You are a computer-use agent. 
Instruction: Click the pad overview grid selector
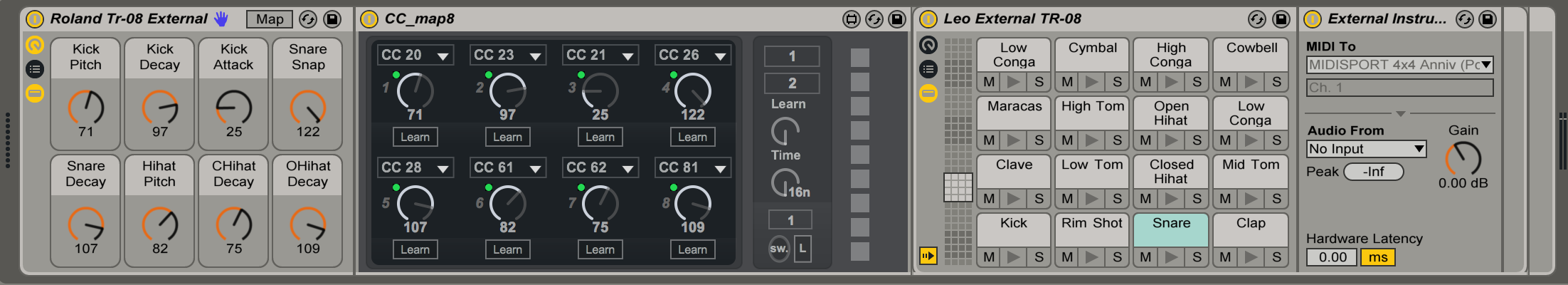[958, 187]
